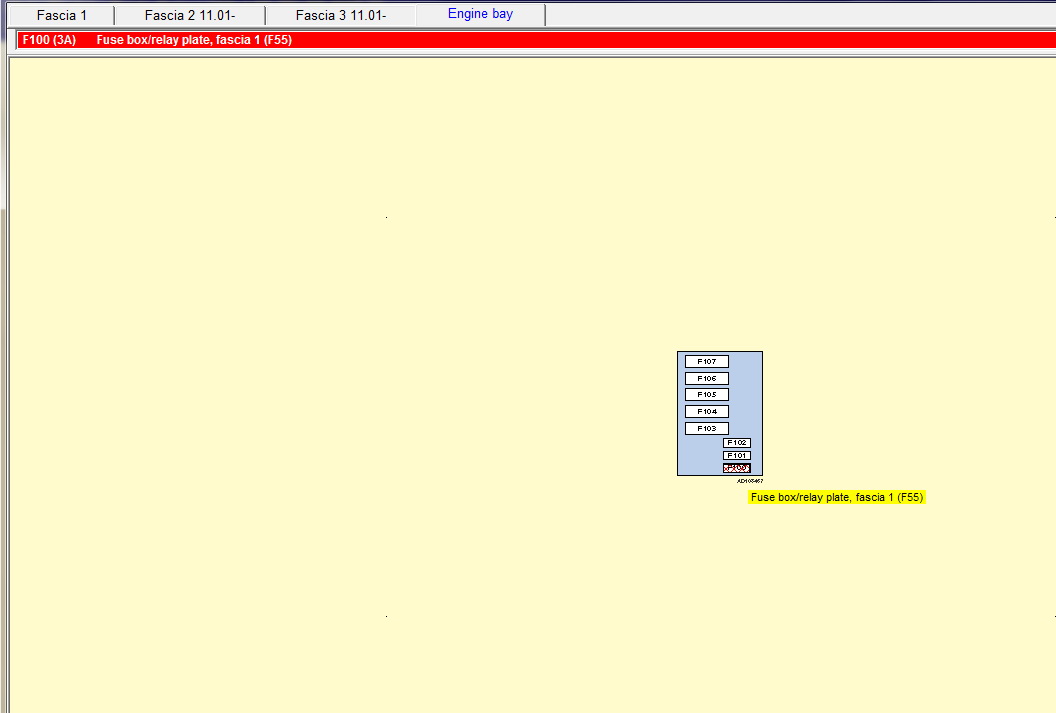
Task: Select fuse F107 in the diagram
Action: pos(706,362)
